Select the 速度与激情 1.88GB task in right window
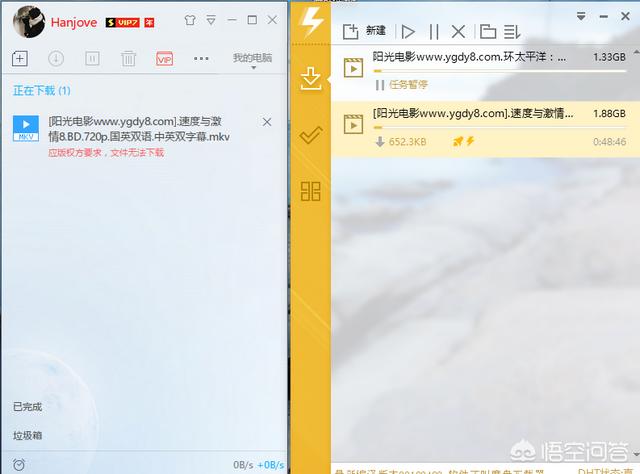Image resolution: width=640 pixels, height=474 pixels. click(485, 129)
